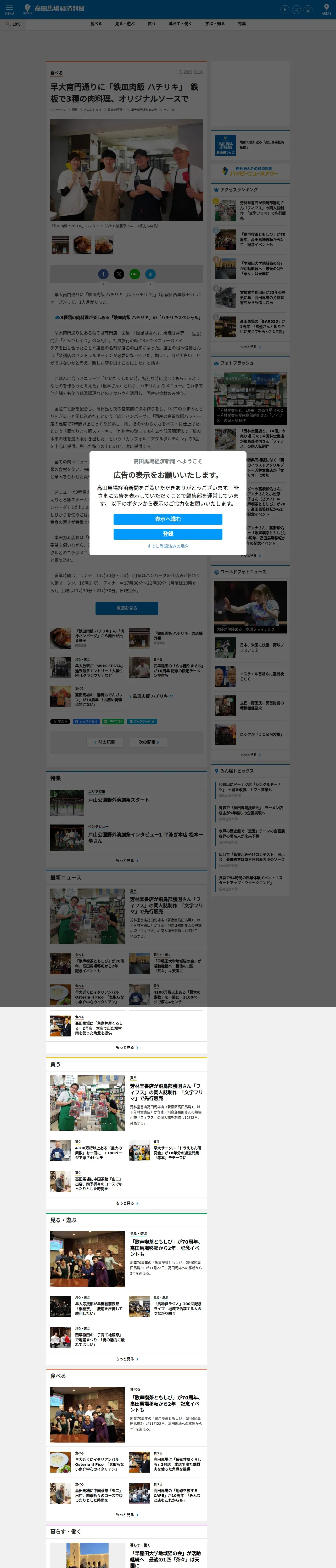Click もっと見る under 見る・遊ぶ section
Image resolution: width=336 pixels, height=1568 pixels.
coord(127,1359)
